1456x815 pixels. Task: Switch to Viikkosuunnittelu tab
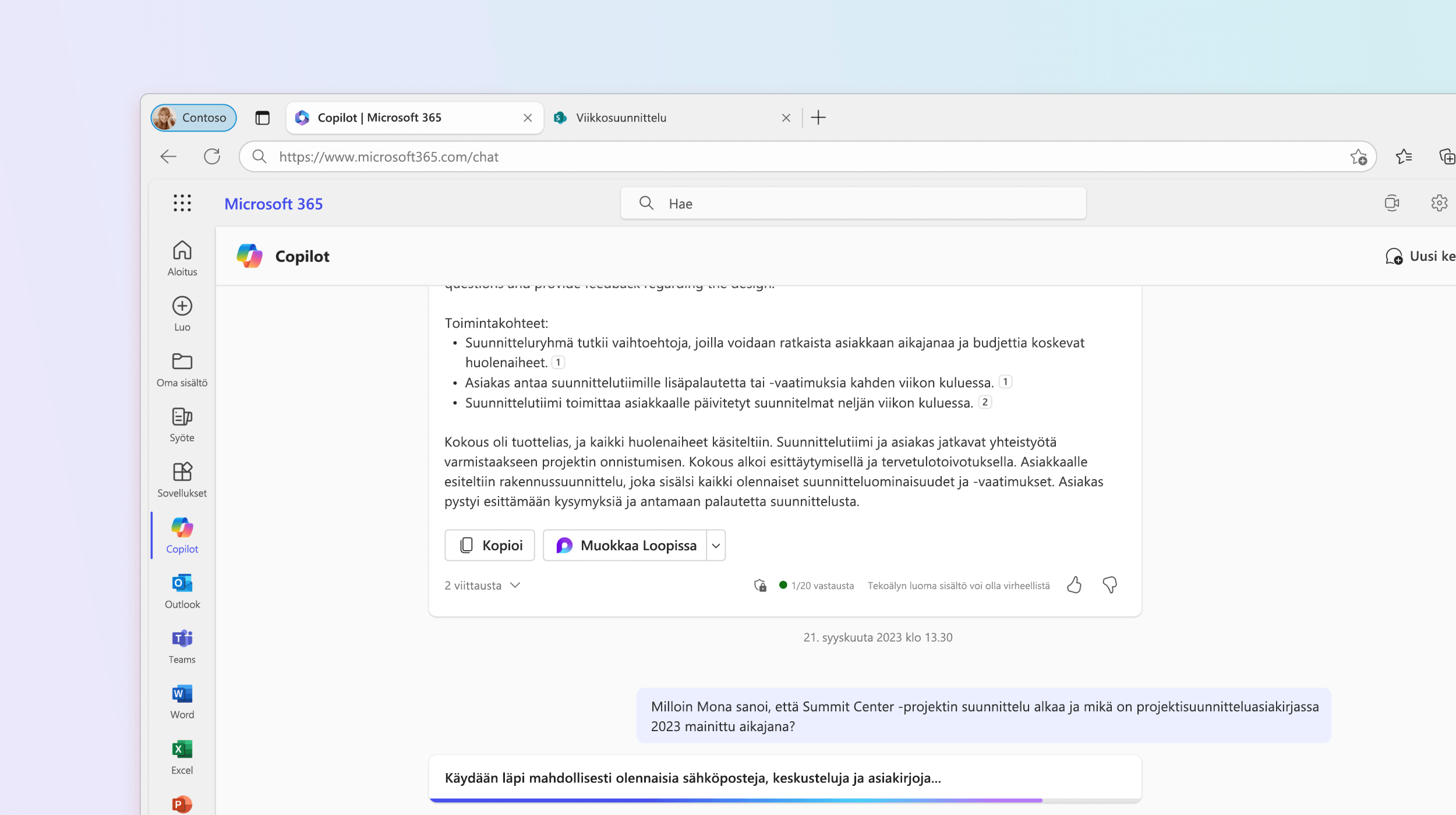(673, 118)
